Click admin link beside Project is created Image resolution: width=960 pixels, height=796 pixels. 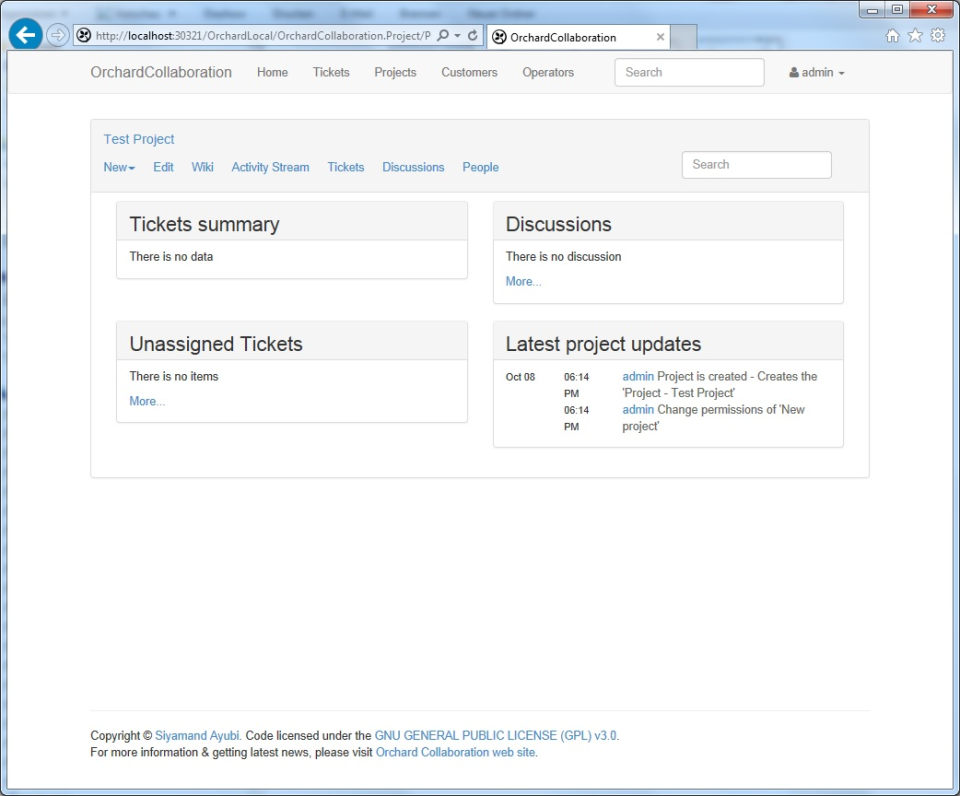tap(638, 377)
